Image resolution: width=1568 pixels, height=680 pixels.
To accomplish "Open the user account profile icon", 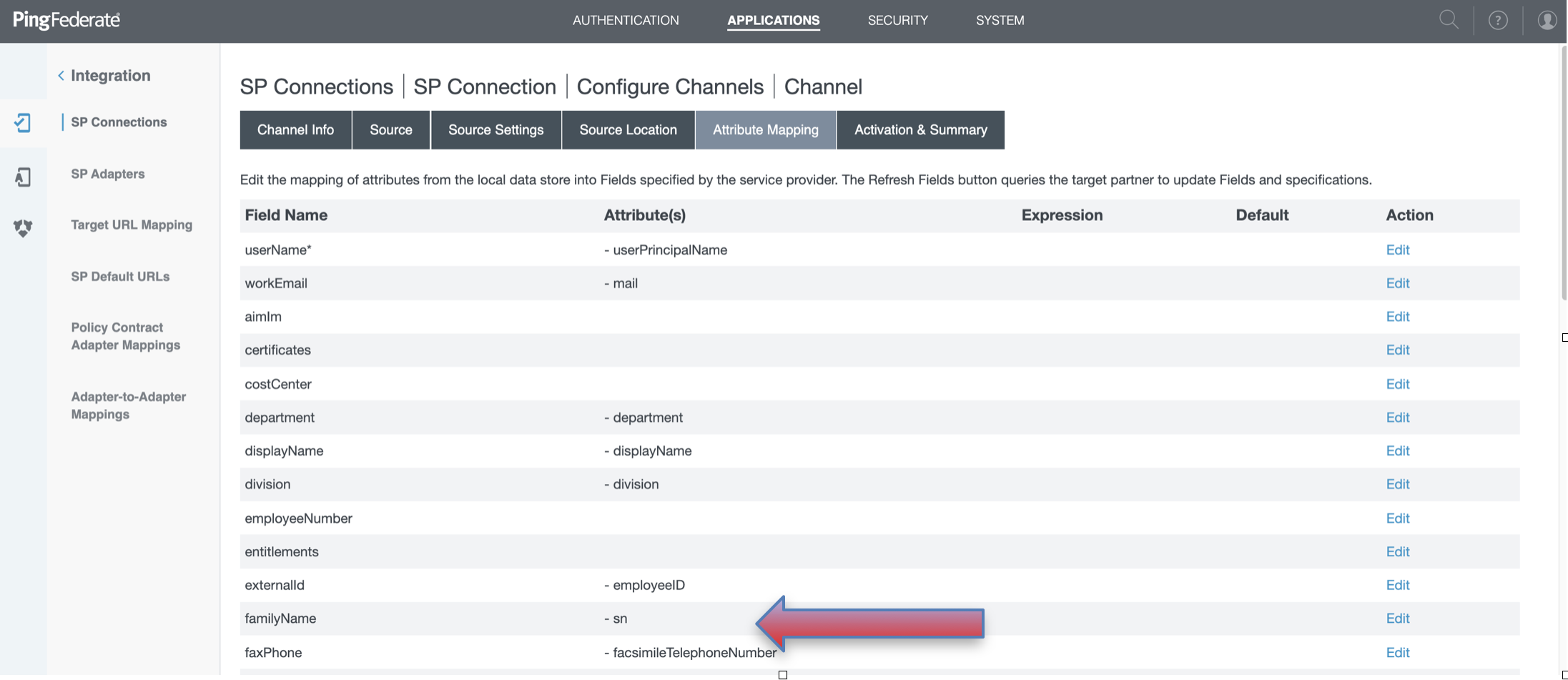I will click(1547, 20).
